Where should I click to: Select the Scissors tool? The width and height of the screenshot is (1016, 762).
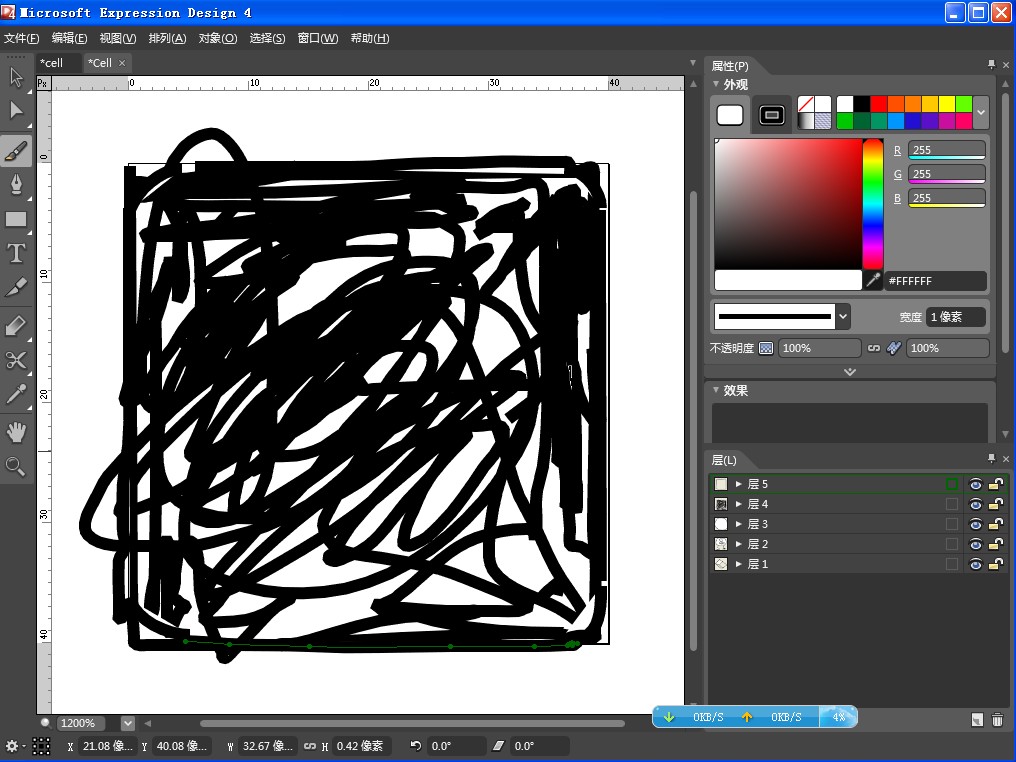(x=16, y=360)
